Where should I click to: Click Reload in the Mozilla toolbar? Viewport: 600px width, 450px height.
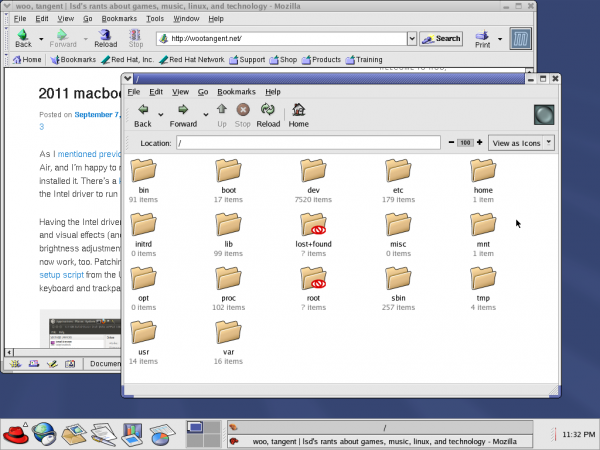106,39
